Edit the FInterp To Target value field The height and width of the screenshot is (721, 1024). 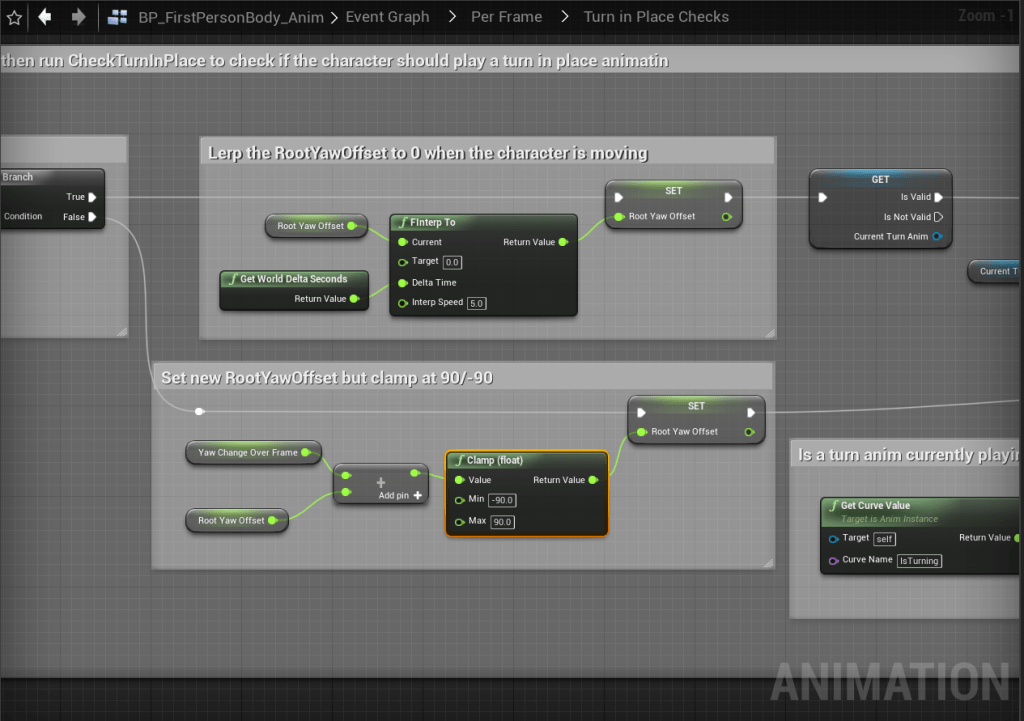click(x=453, y=262)
